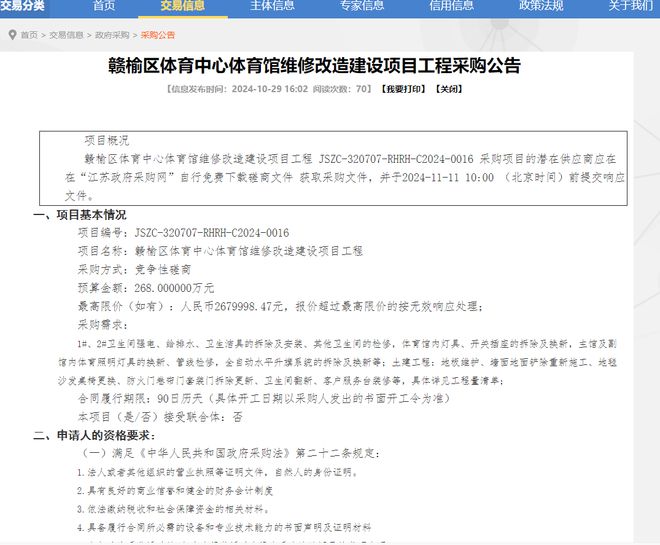Click the 最高限价 人民币2679998.47元 line

(280, 307)
